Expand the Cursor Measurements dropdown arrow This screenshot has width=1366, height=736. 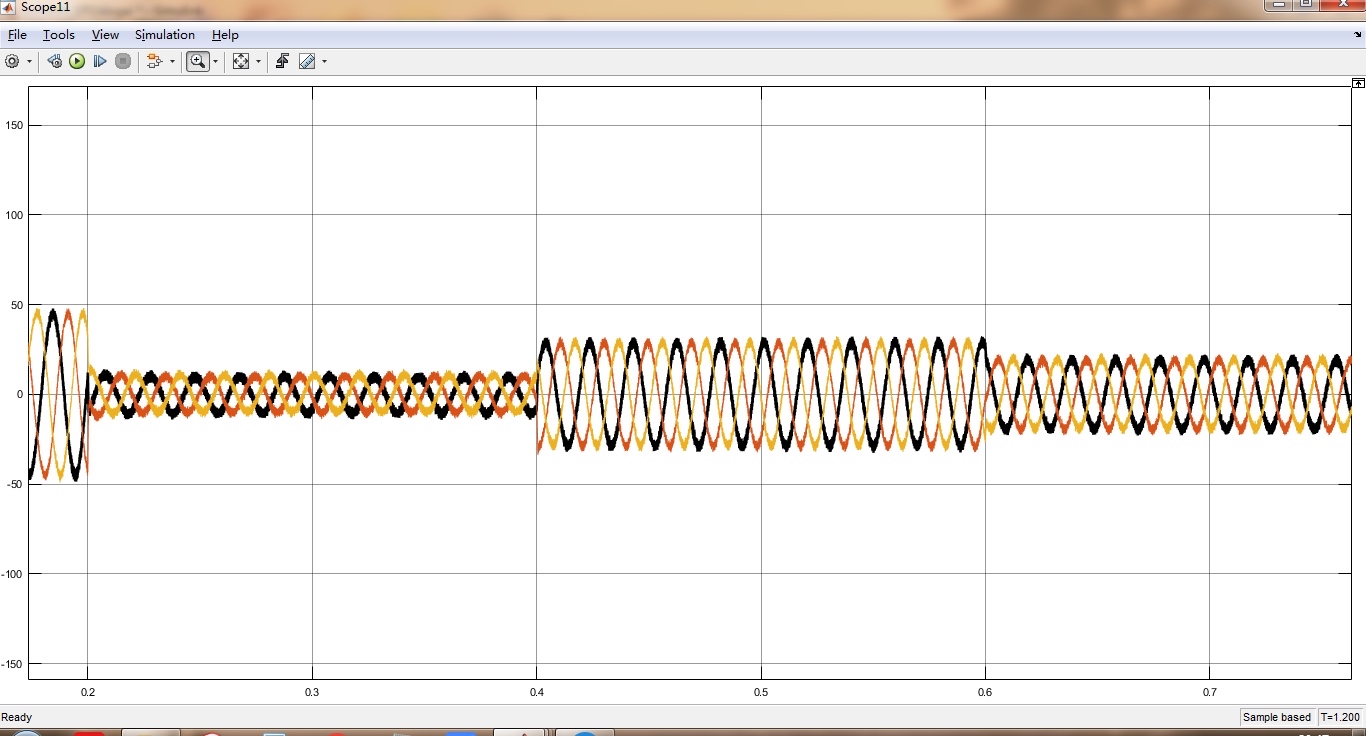[324, 61]
